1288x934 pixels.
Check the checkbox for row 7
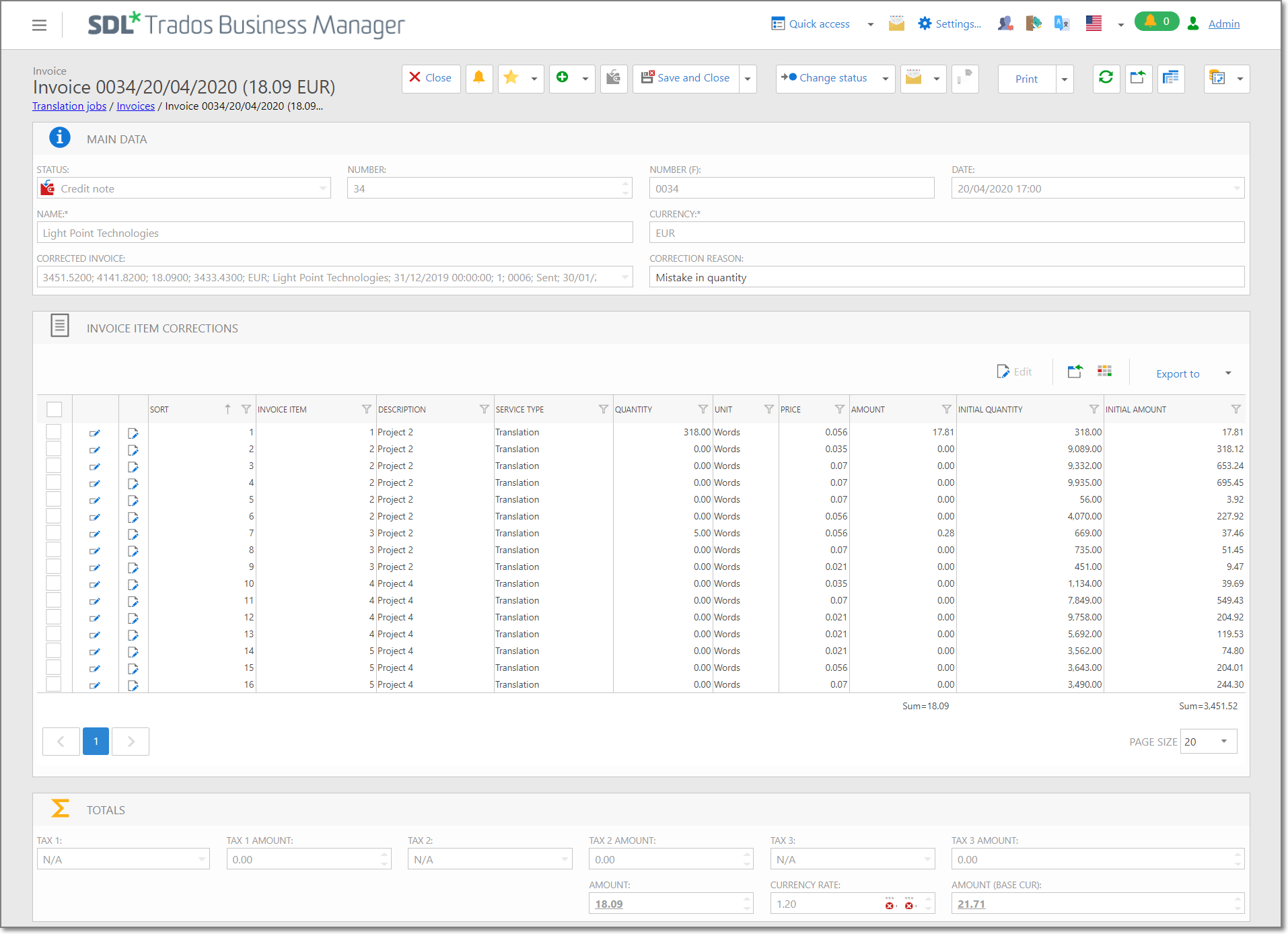(54, 533)
